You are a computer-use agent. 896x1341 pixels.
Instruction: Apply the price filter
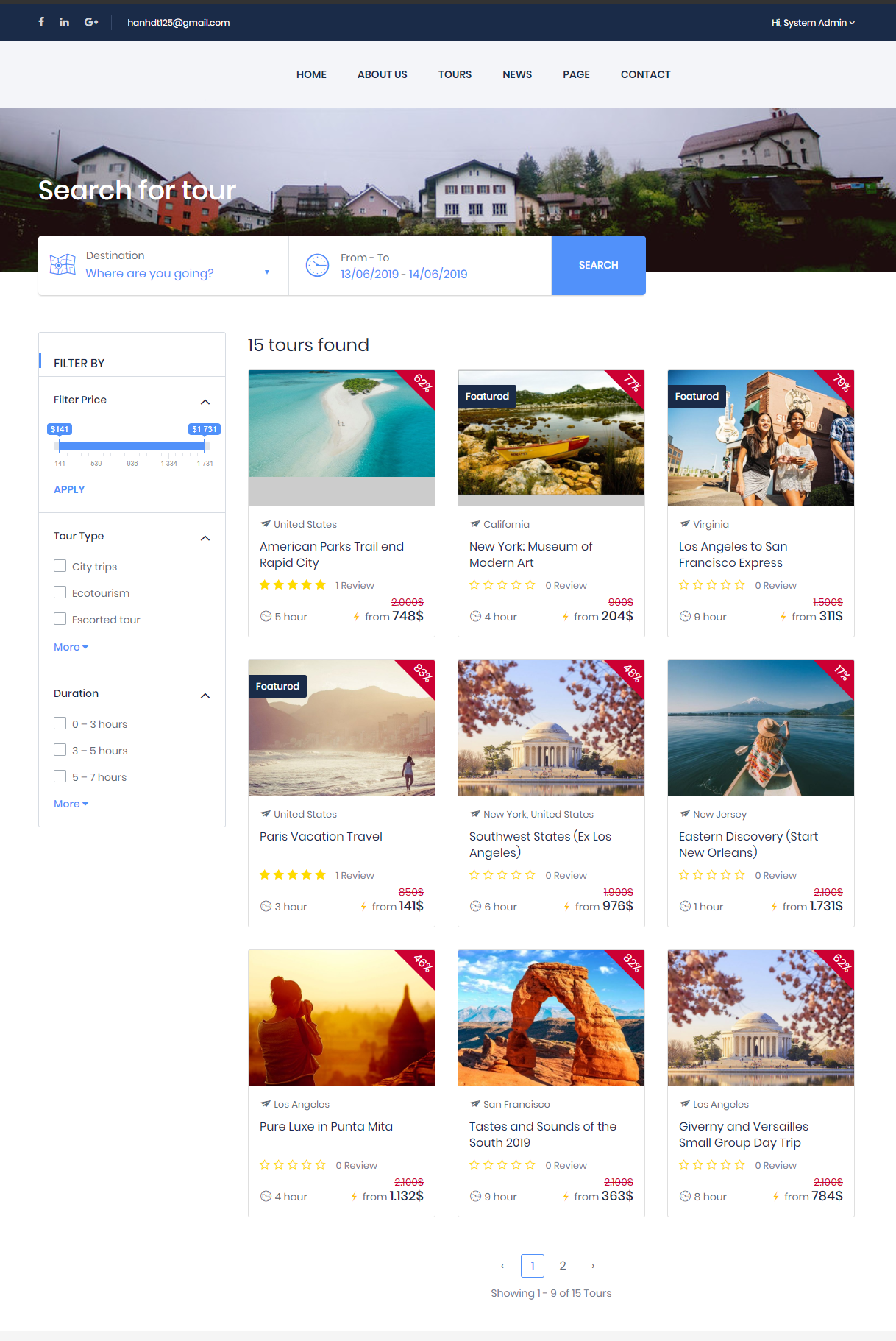[x=69, y=489]
